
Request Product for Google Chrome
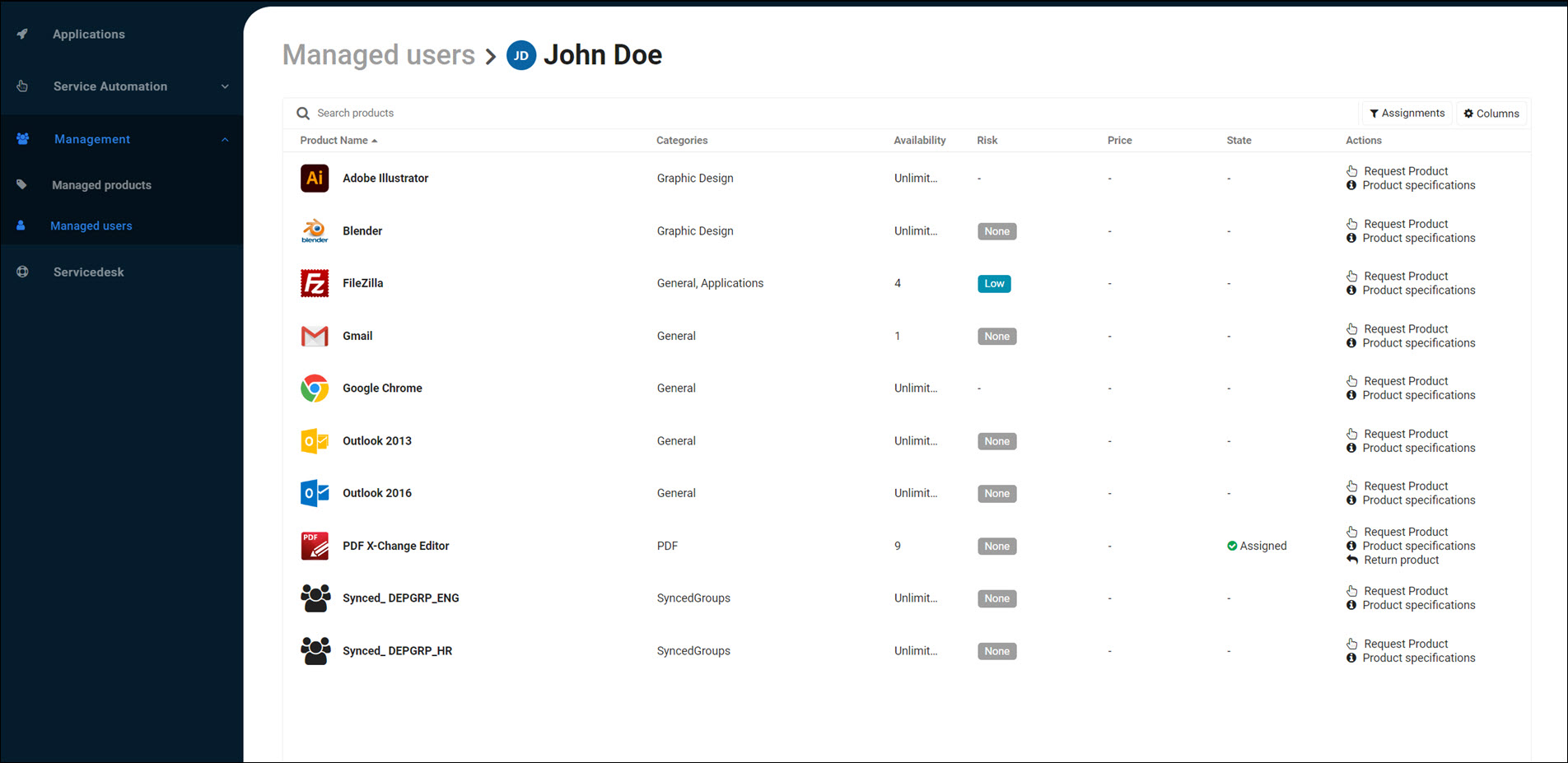pyautogui.click(x=1406, y=381)
